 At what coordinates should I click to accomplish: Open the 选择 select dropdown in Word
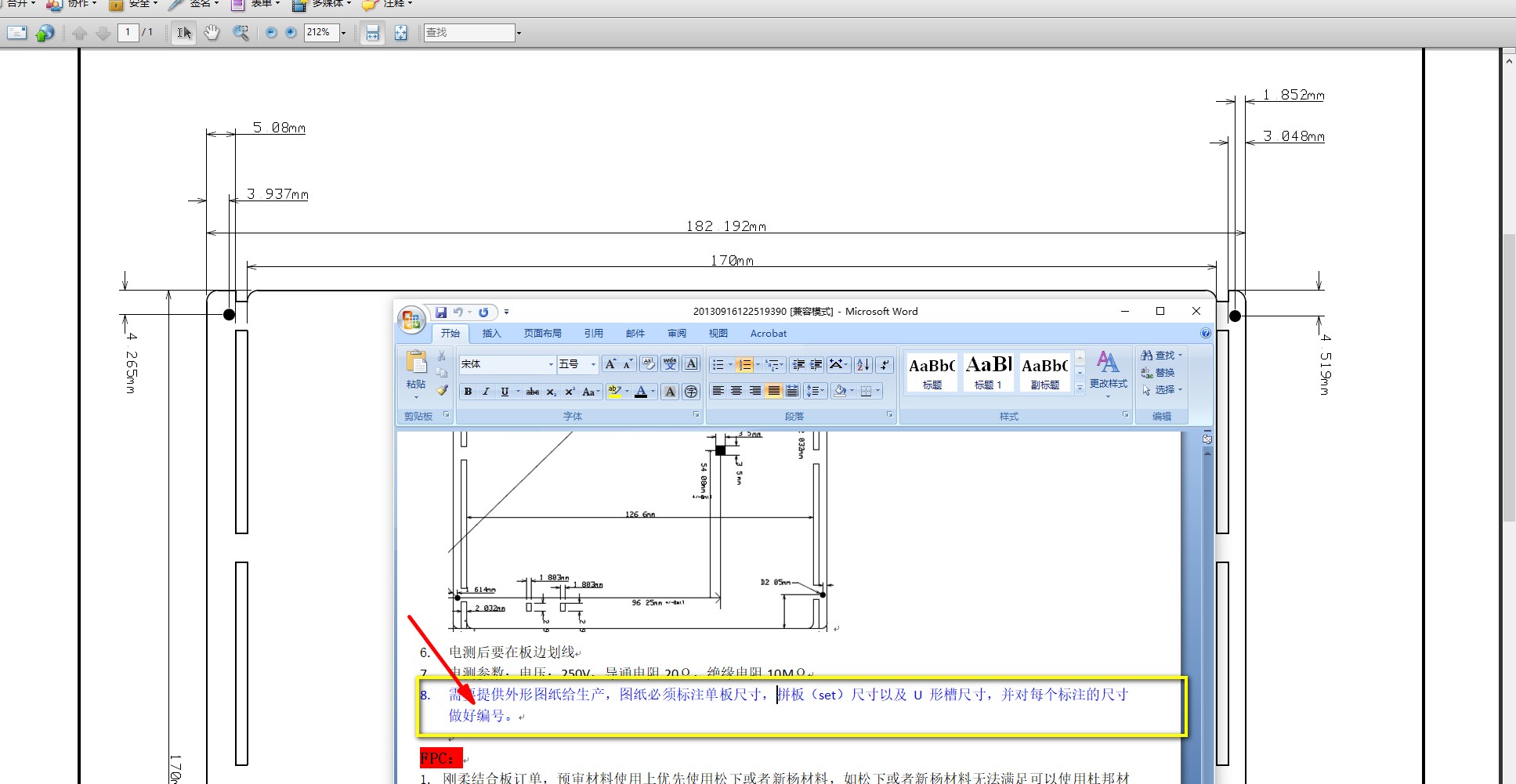pyautogui.click(x=1162, y=389)
